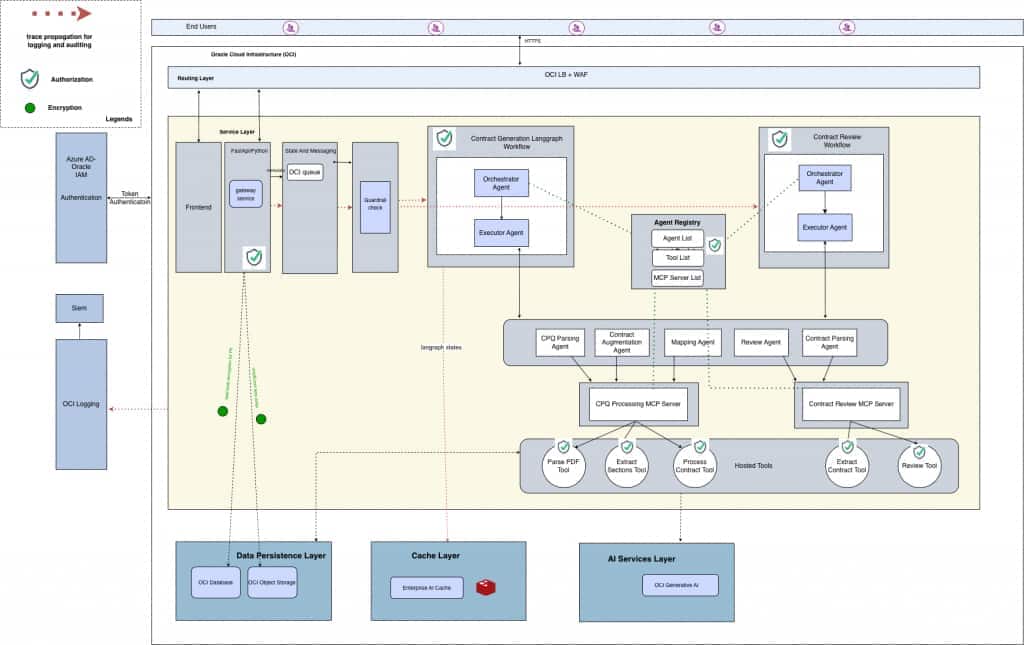Image resolution: width=1024 pixels, height=645 pixels.
Task: Select the Agent List entry in Agent Registry
Action: coord(677,238)
